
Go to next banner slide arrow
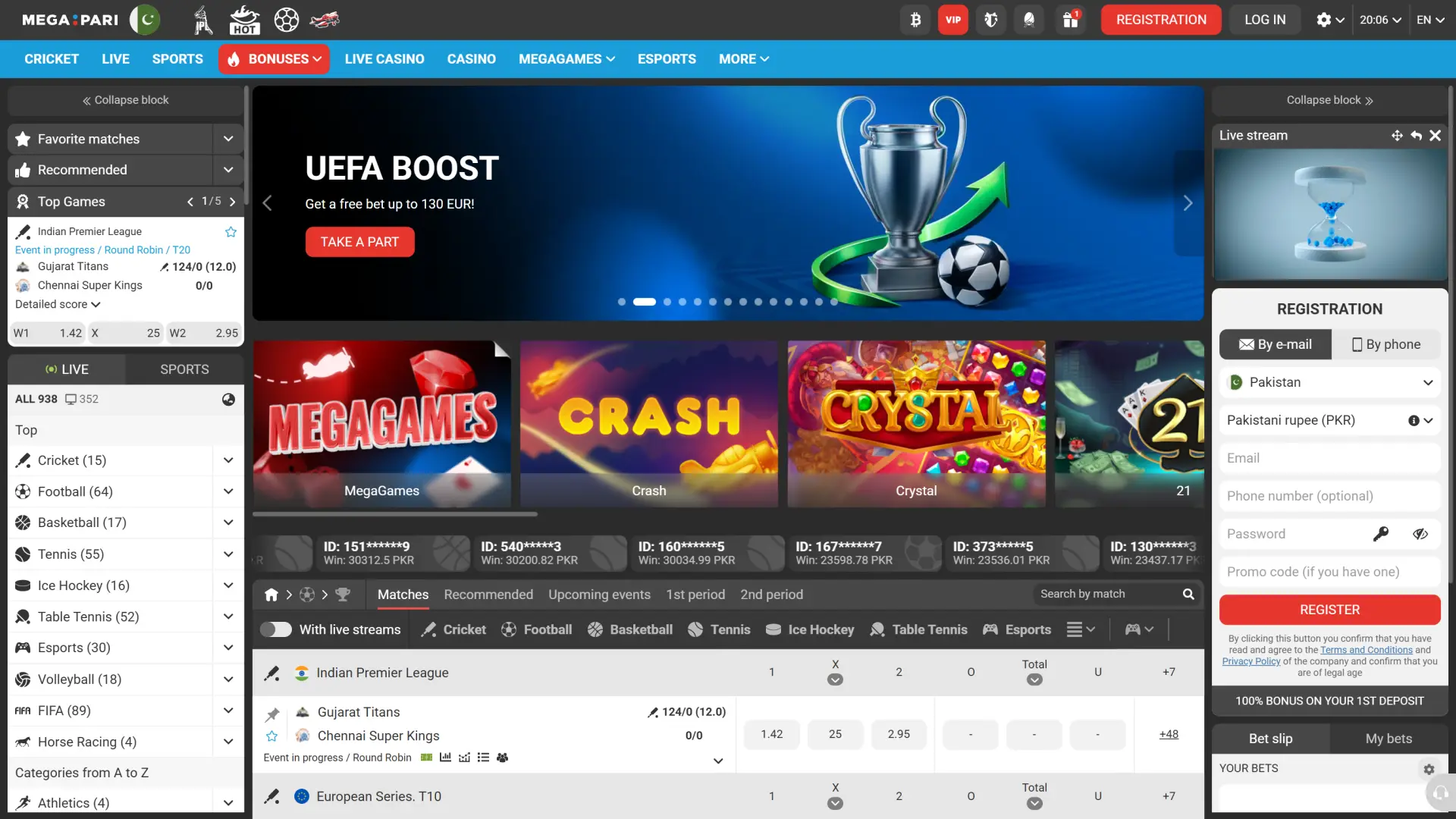1188,203
